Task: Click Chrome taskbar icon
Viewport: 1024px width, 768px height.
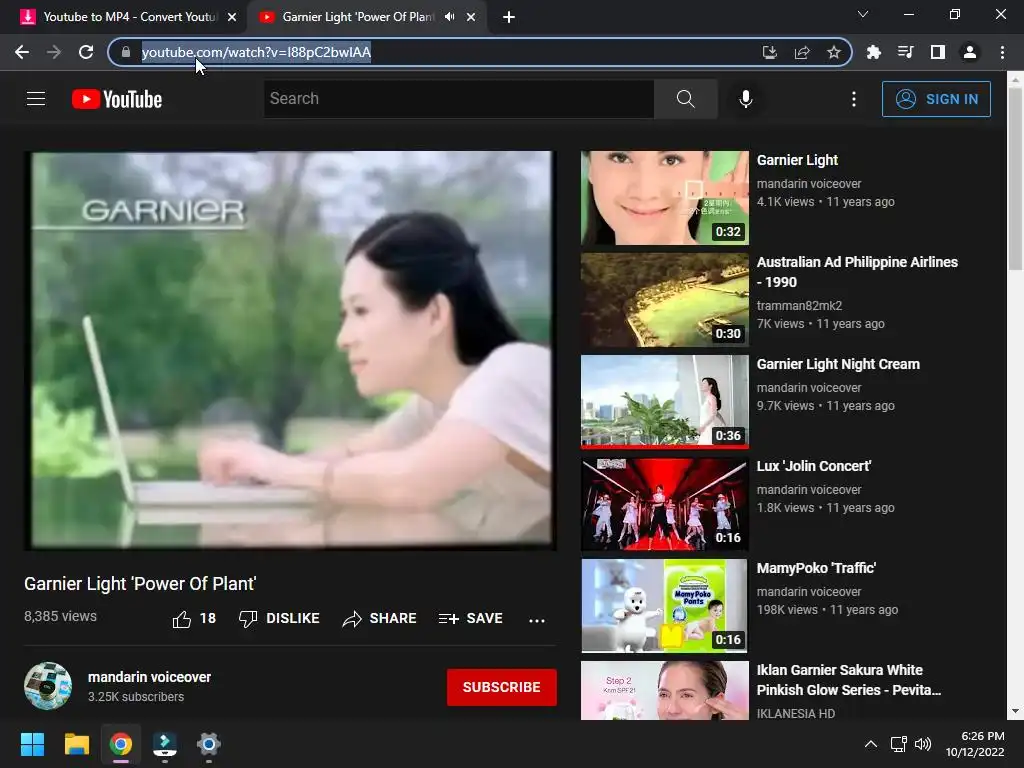Action: [x=121, y=744]
